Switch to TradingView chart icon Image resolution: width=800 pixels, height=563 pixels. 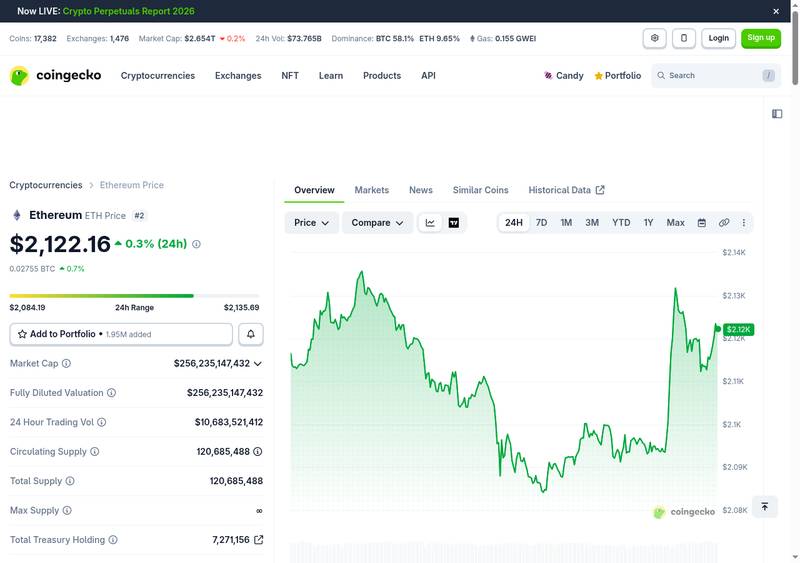click(454, 223)
